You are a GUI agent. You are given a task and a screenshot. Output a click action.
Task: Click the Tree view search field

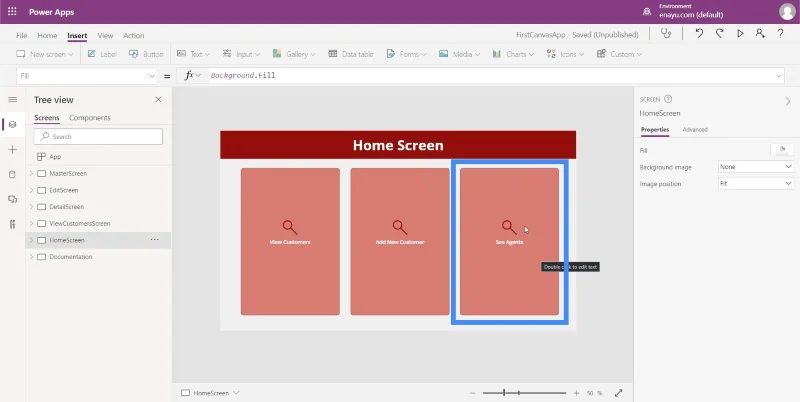point(98,137)
